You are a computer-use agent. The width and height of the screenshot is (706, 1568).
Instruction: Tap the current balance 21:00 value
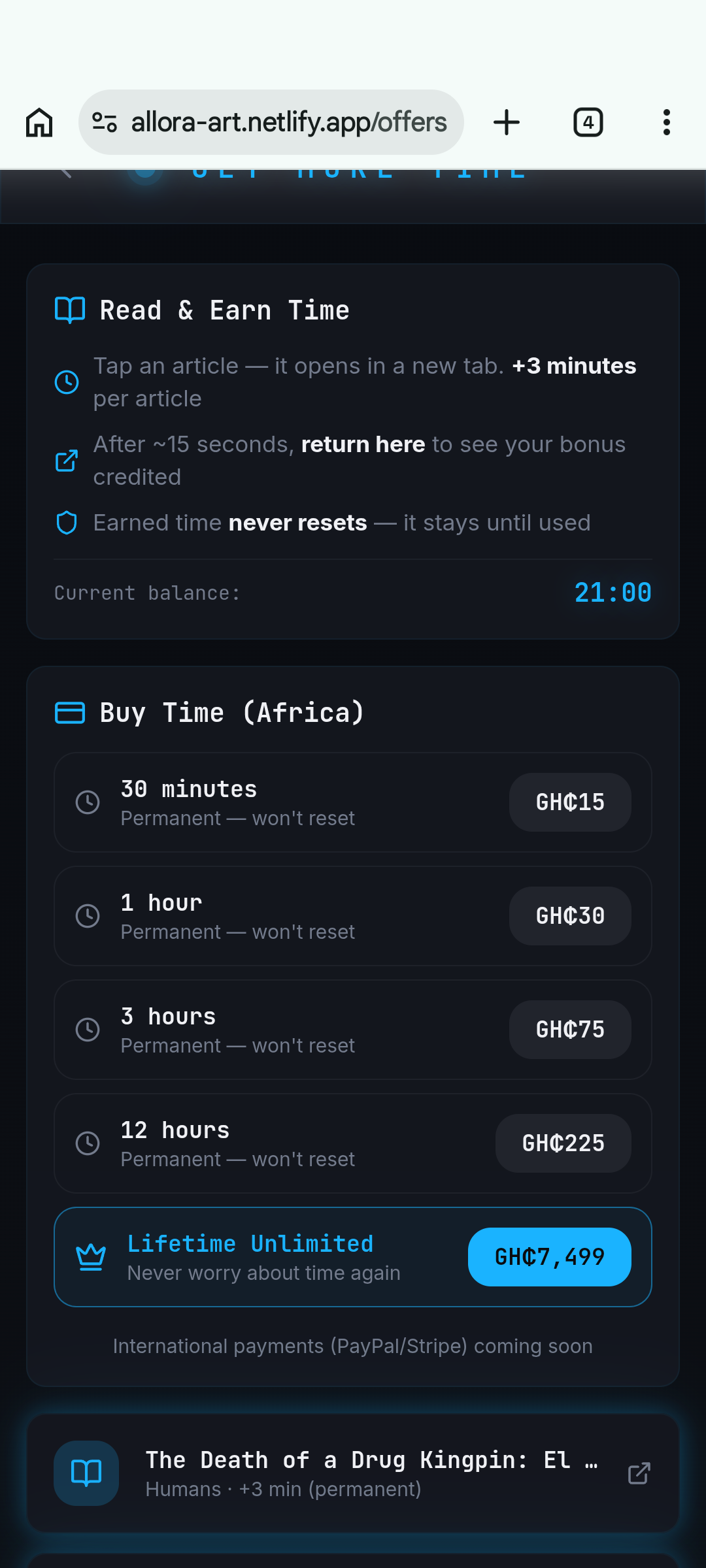(613, 593)
